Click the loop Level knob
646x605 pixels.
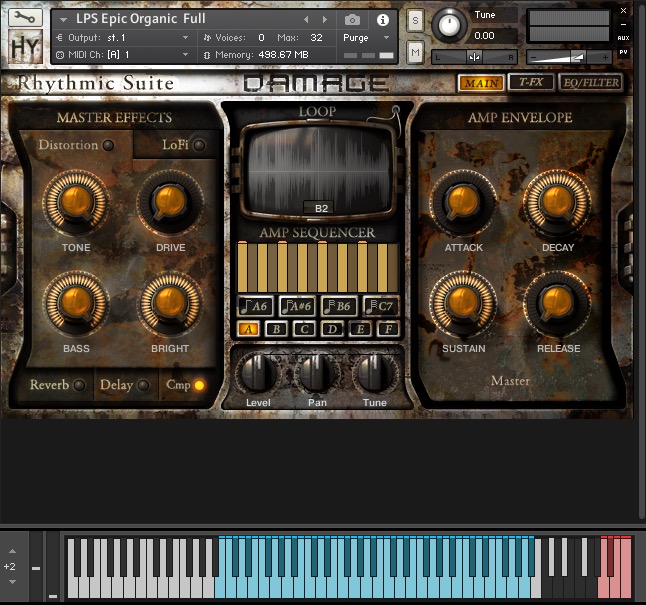point(257,372)
